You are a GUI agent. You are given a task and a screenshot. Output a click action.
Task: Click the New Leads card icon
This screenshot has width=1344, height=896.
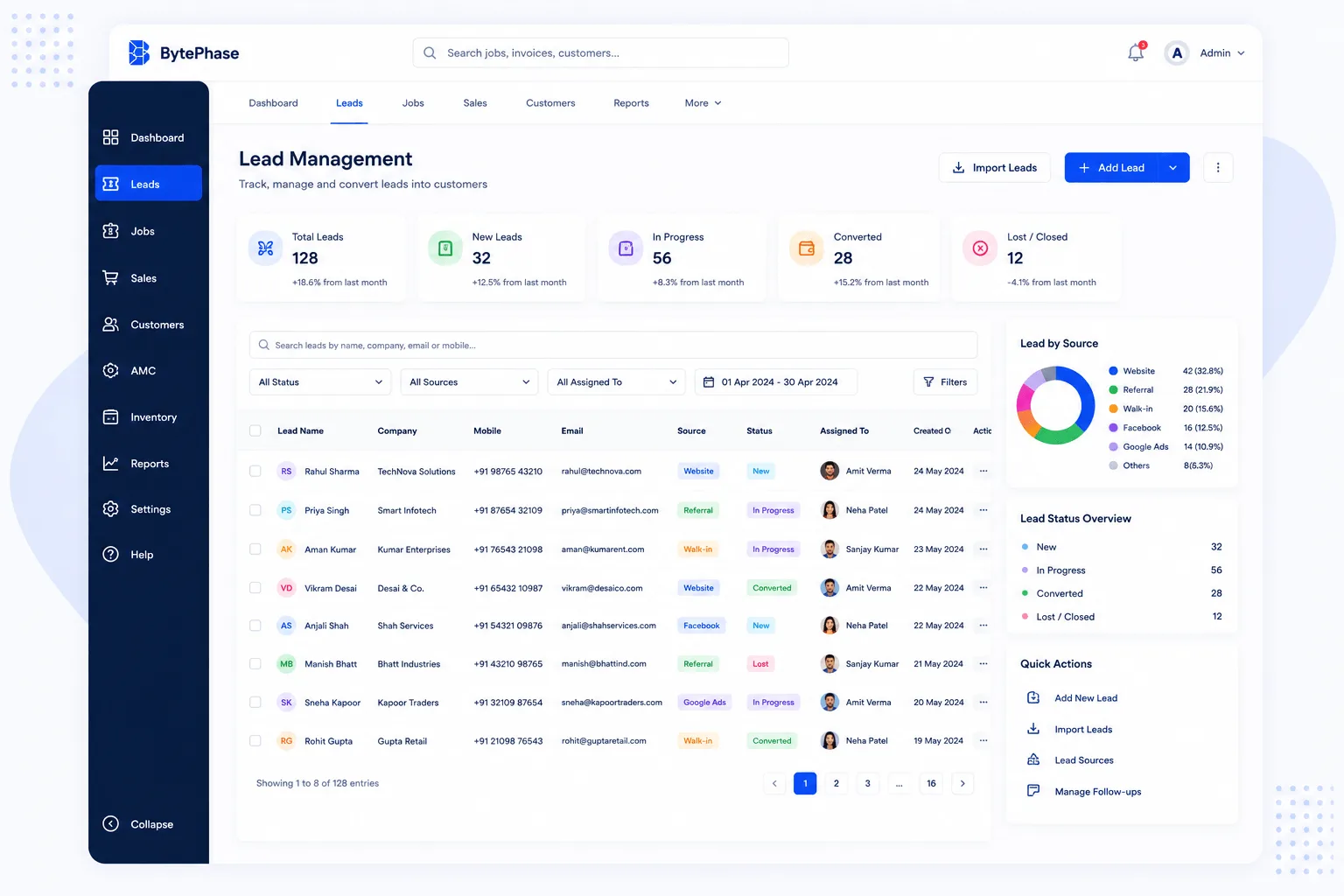tap(445, 248)
